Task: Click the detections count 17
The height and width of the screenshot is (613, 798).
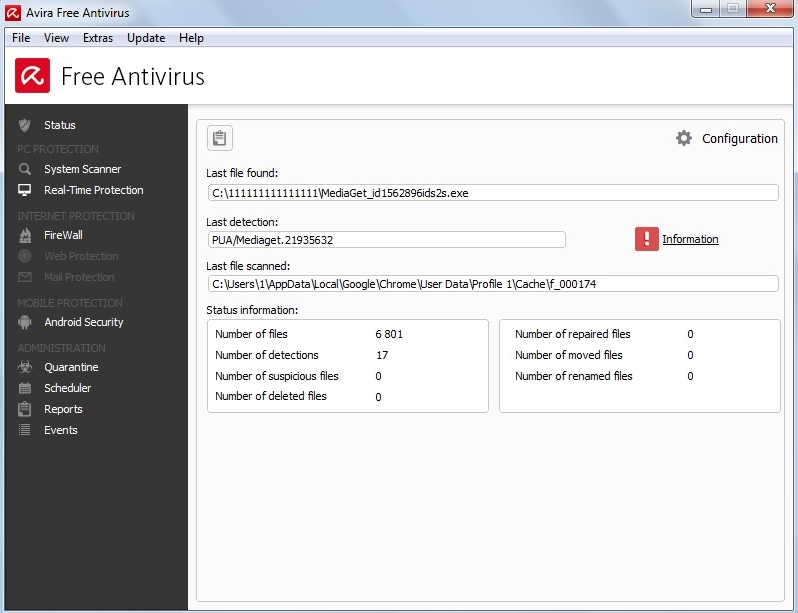Action: click(382, 355)
